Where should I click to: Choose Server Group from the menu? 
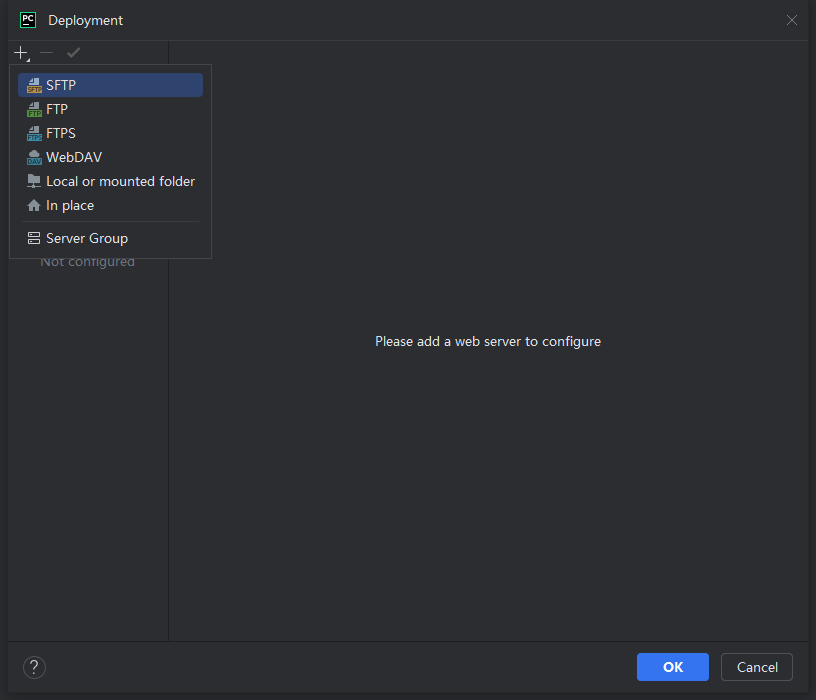tap(110, 238)
